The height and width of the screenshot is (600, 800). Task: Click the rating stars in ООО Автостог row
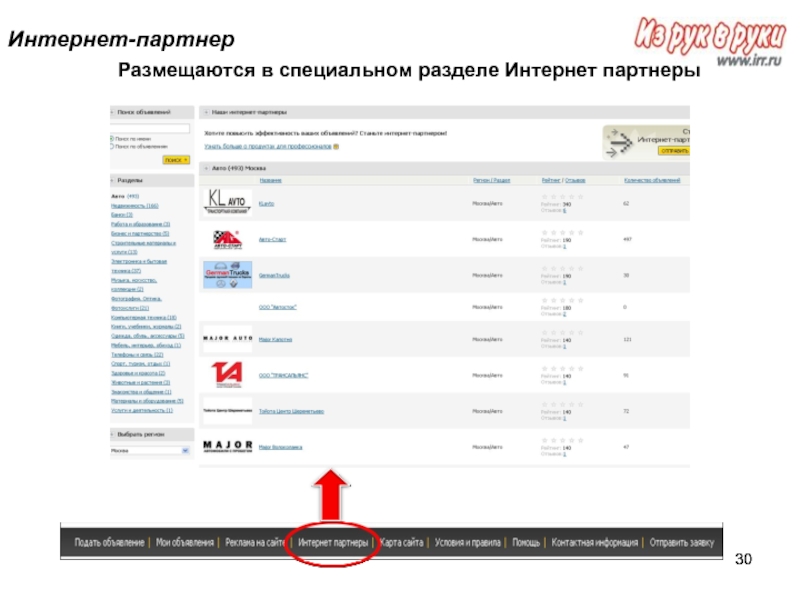(562, 301)
